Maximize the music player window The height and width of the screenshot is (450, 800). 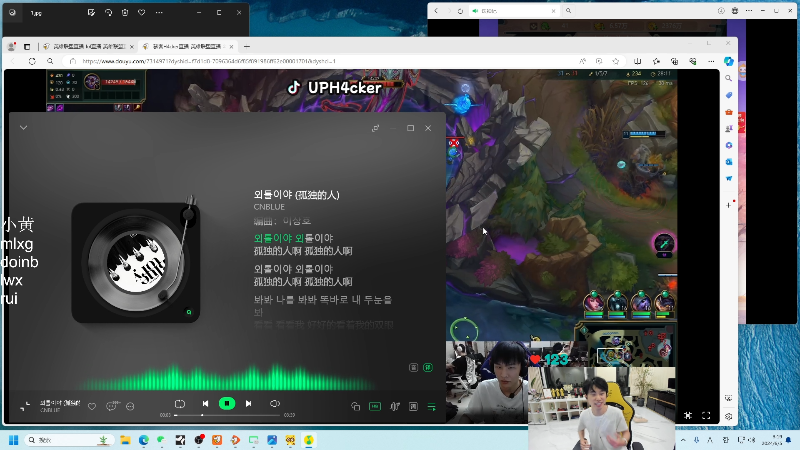click(410, 128)
